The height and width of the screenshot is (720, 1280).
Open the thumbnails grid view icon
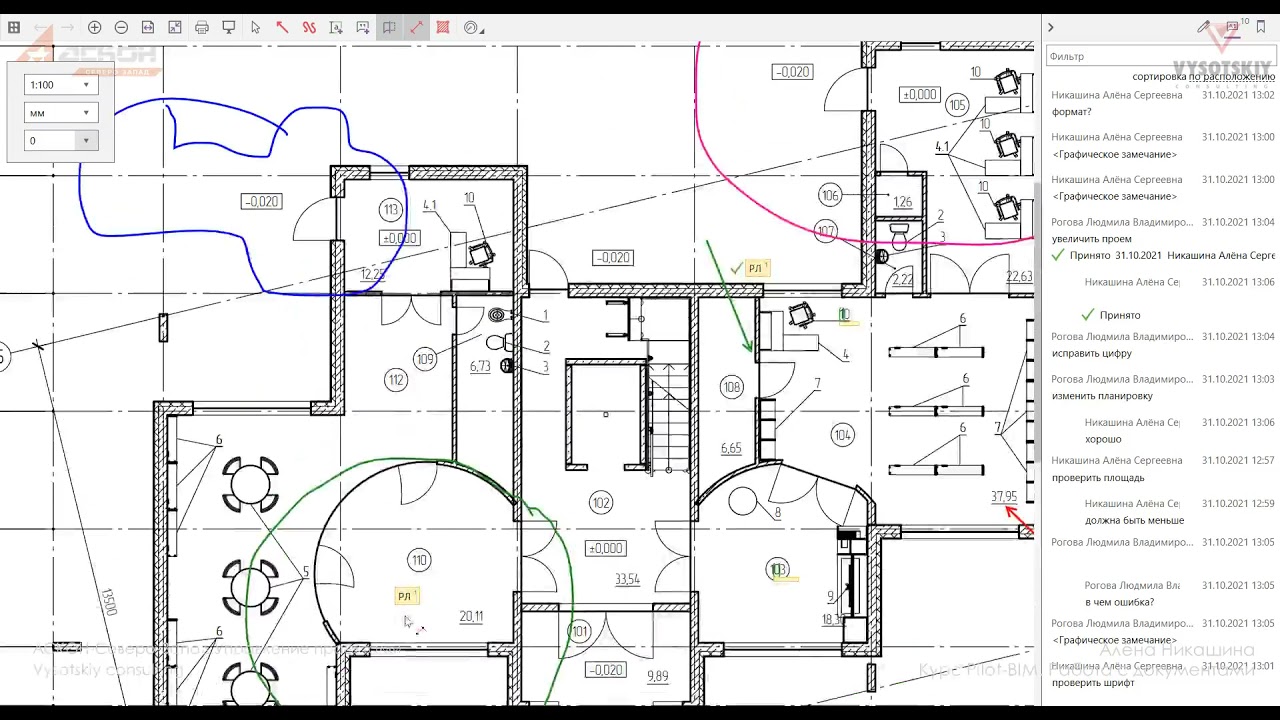click(x=14, y=28)
